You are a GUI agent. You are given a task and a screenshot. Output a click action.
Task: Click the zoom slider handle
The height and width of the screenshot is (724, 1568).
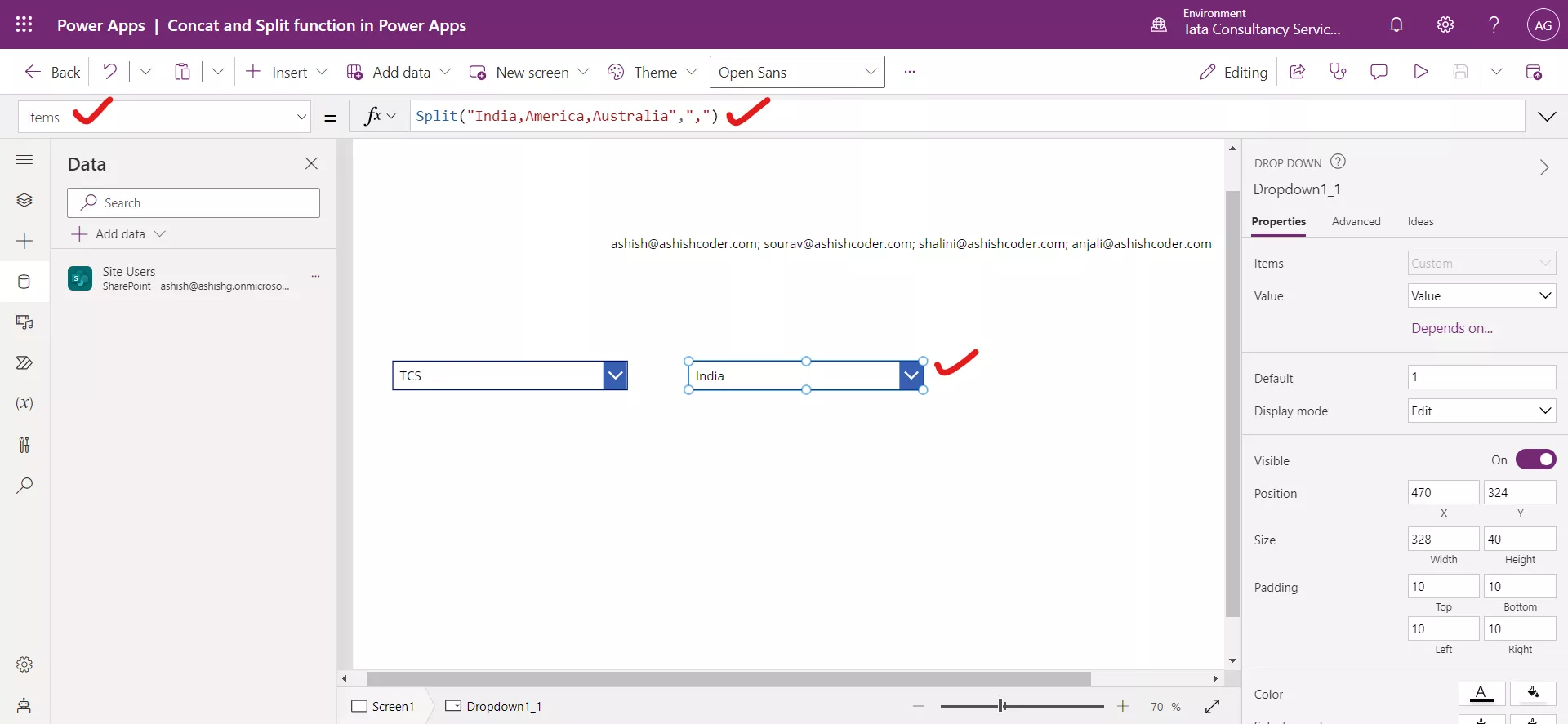1002,706
